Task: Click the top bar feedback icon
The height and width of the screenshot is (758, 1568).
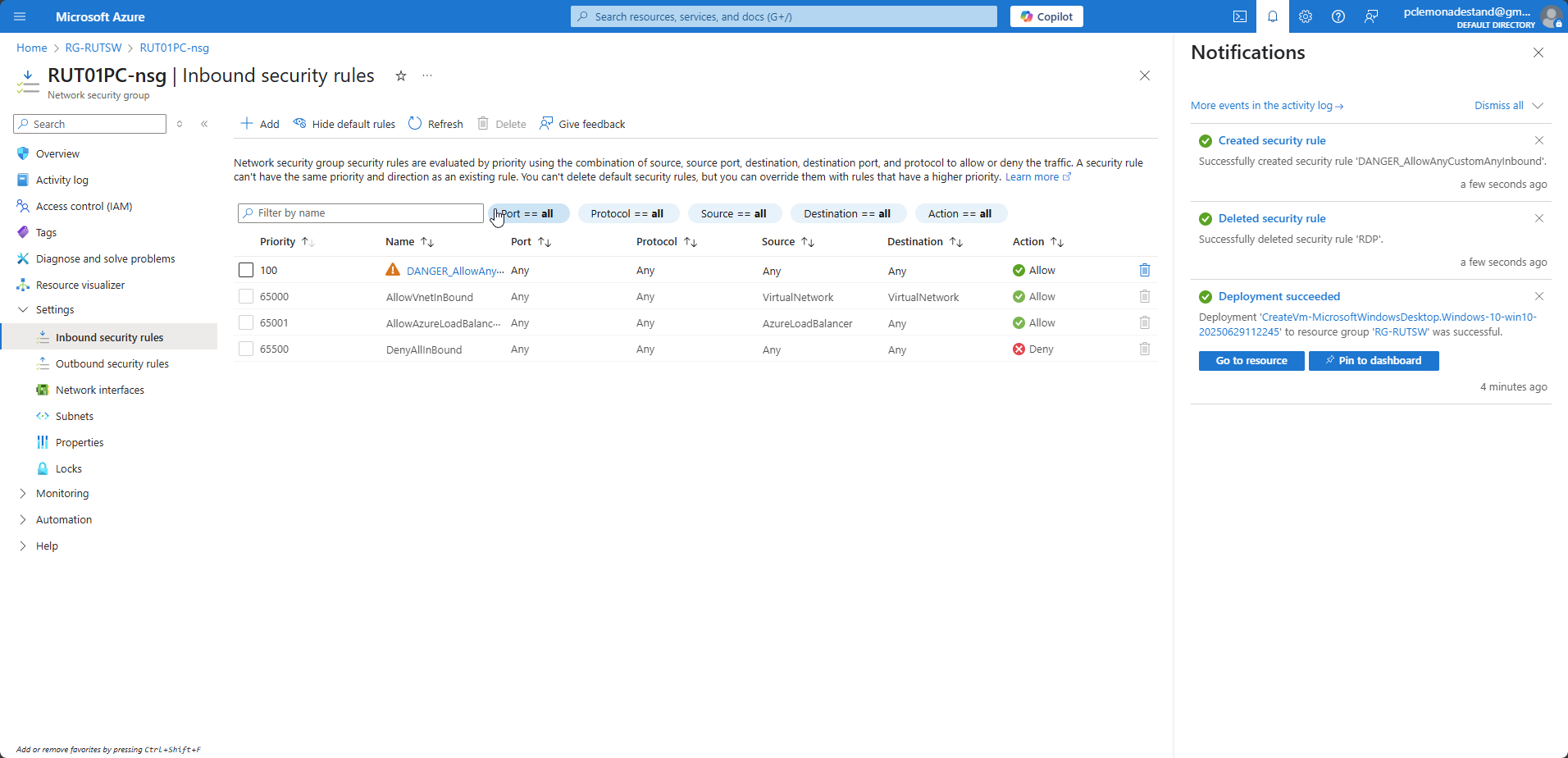Action: tap(1371, 16)
